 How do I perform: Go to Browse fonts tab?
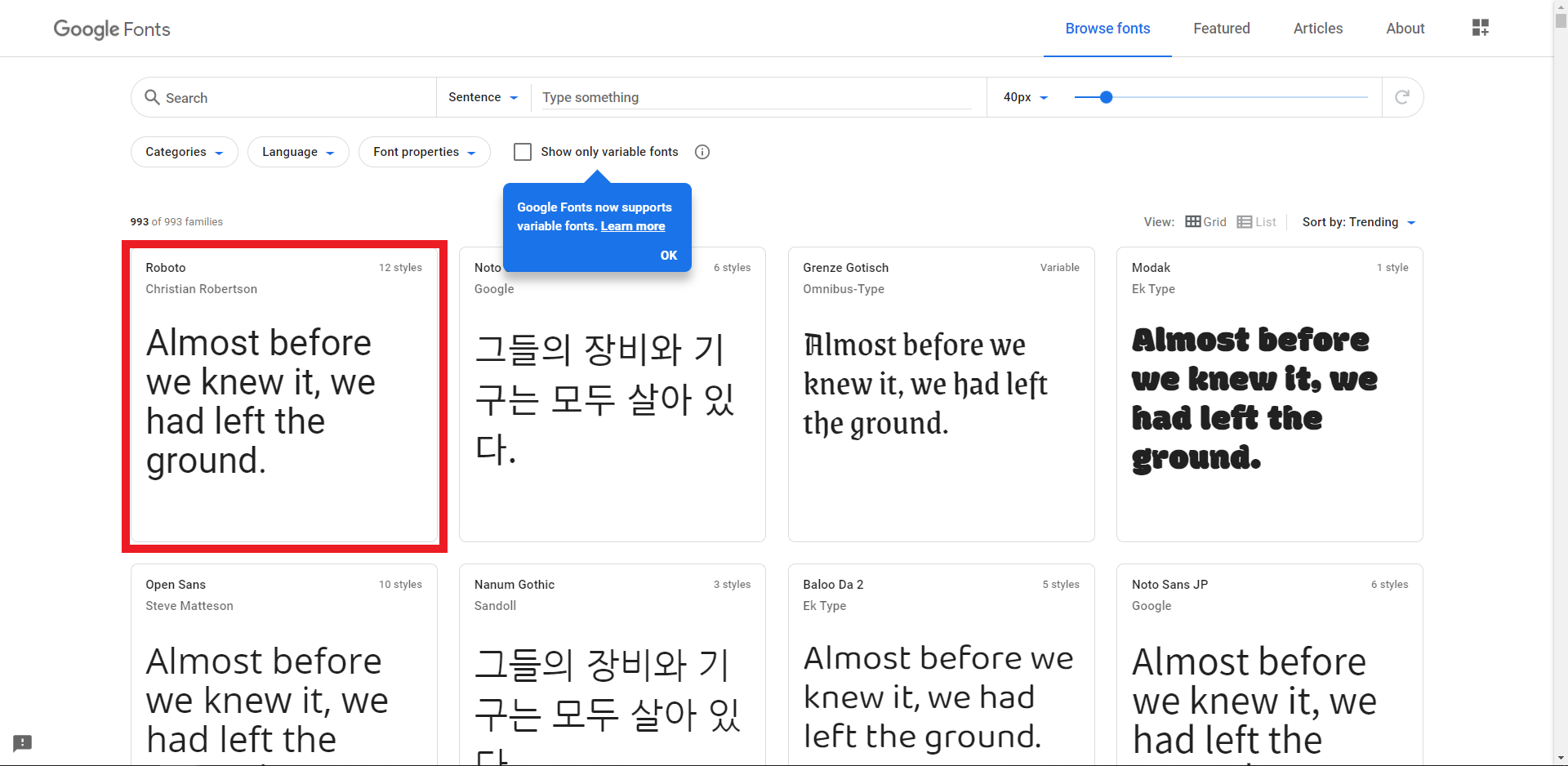[x=1107, y=29]
